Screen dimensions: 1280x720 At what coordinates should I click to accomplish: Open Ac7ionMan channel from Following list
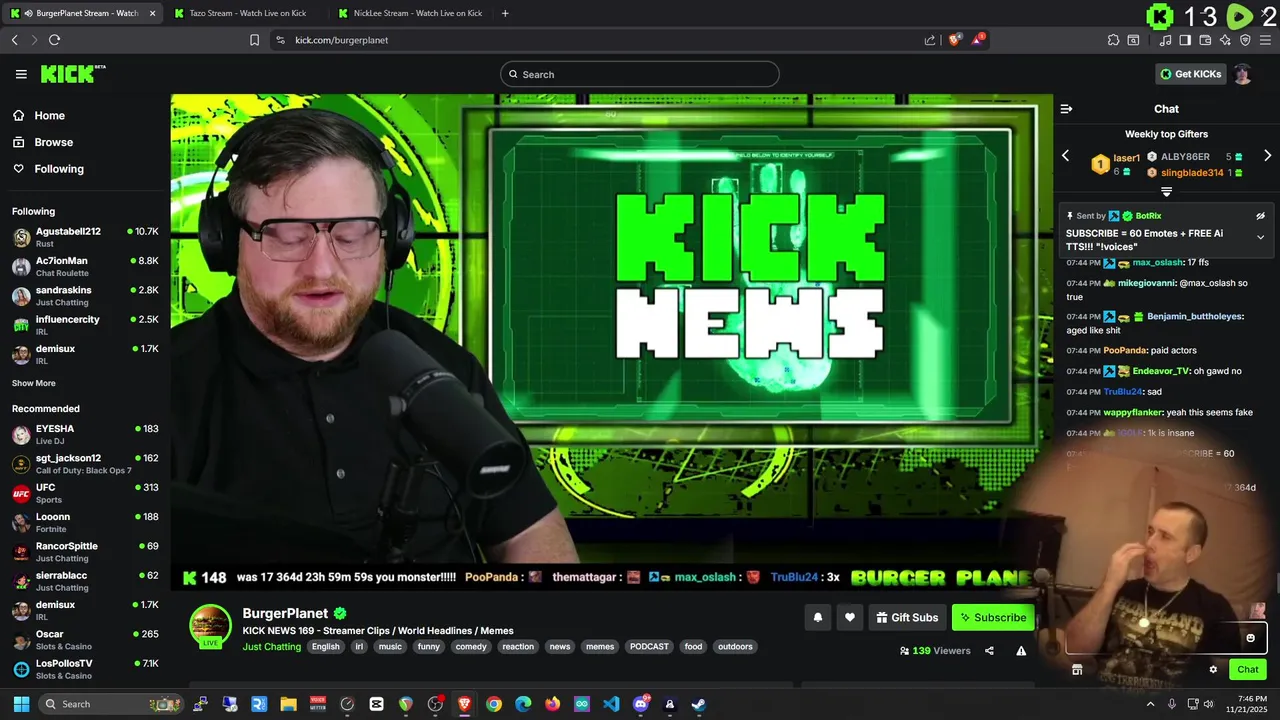(85, 266)
